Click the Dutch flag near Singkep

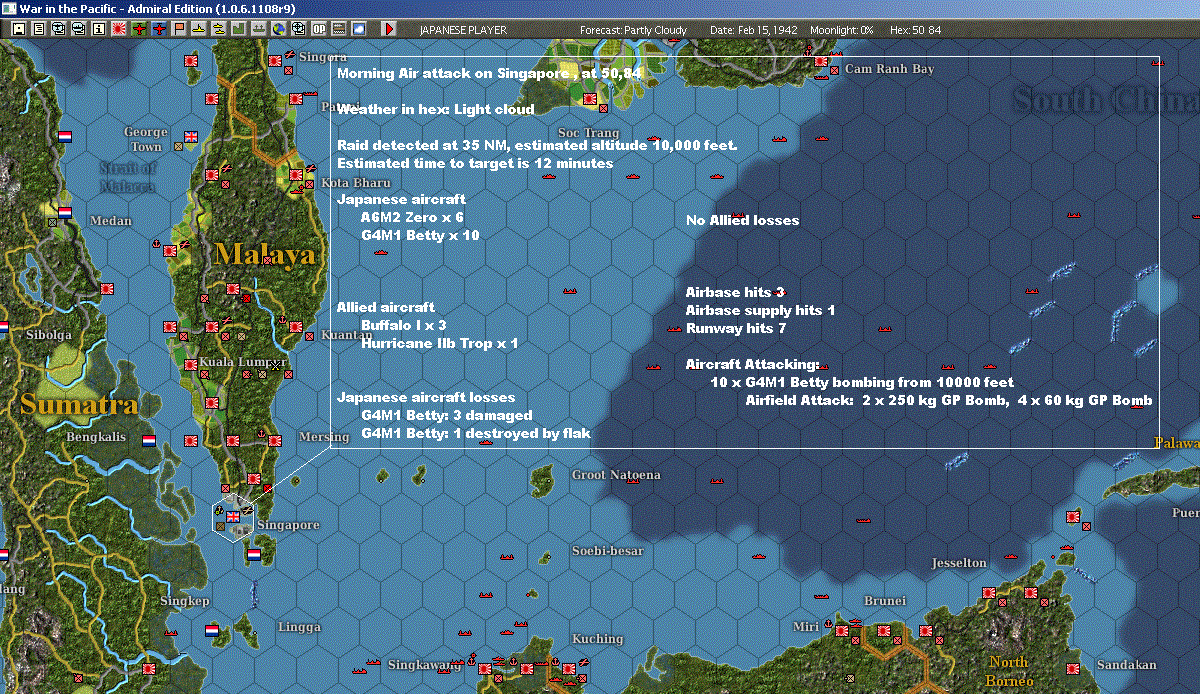click(212, 631)
